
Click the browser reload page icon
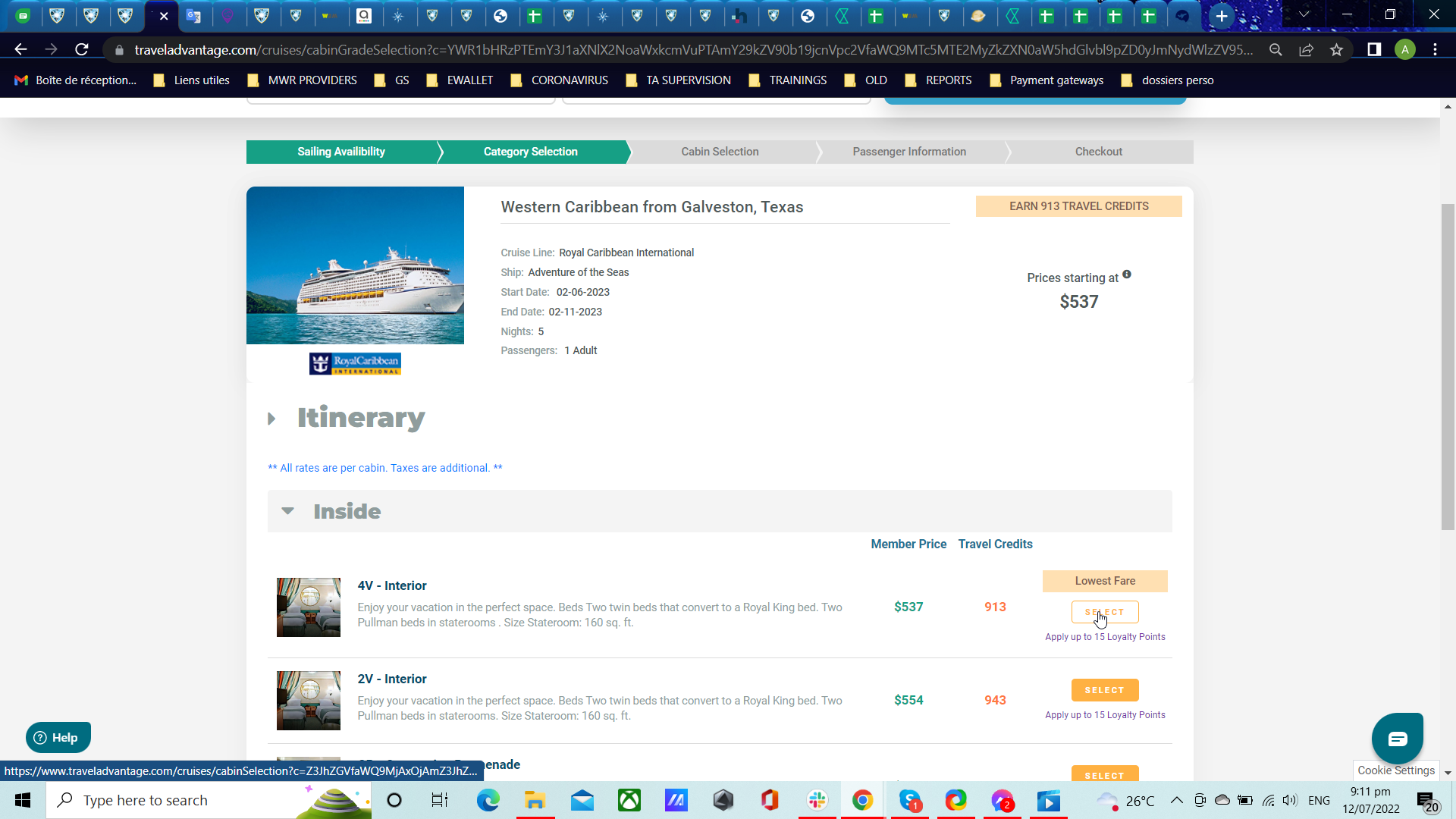[82, 49]
